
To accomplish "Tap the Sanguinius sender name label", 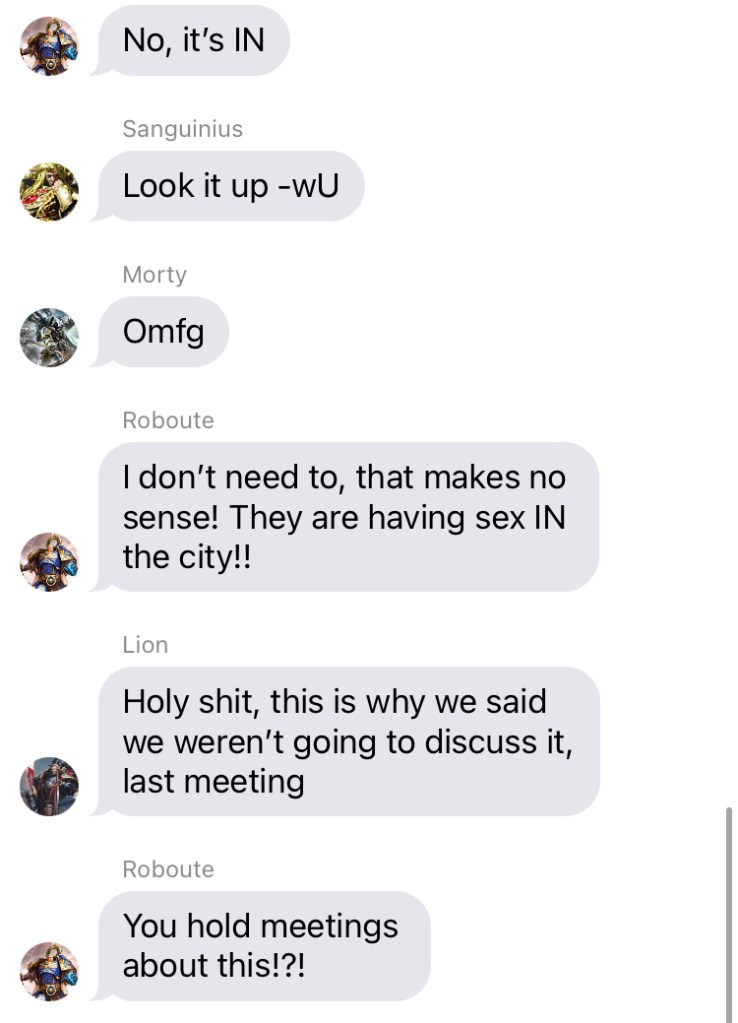I will [x=183, y=129].
